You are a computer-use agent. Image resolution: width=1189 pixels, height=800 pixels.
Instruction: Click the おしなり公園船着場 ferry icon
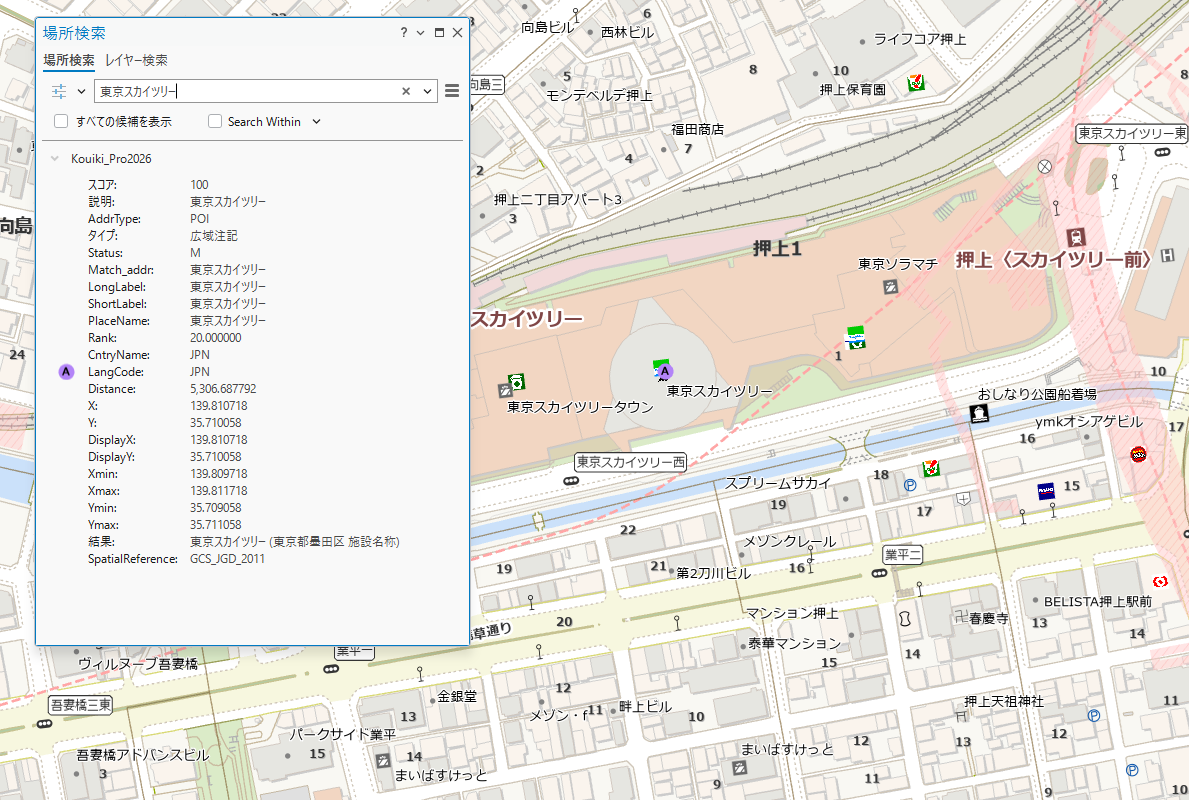tap(980, 414)
